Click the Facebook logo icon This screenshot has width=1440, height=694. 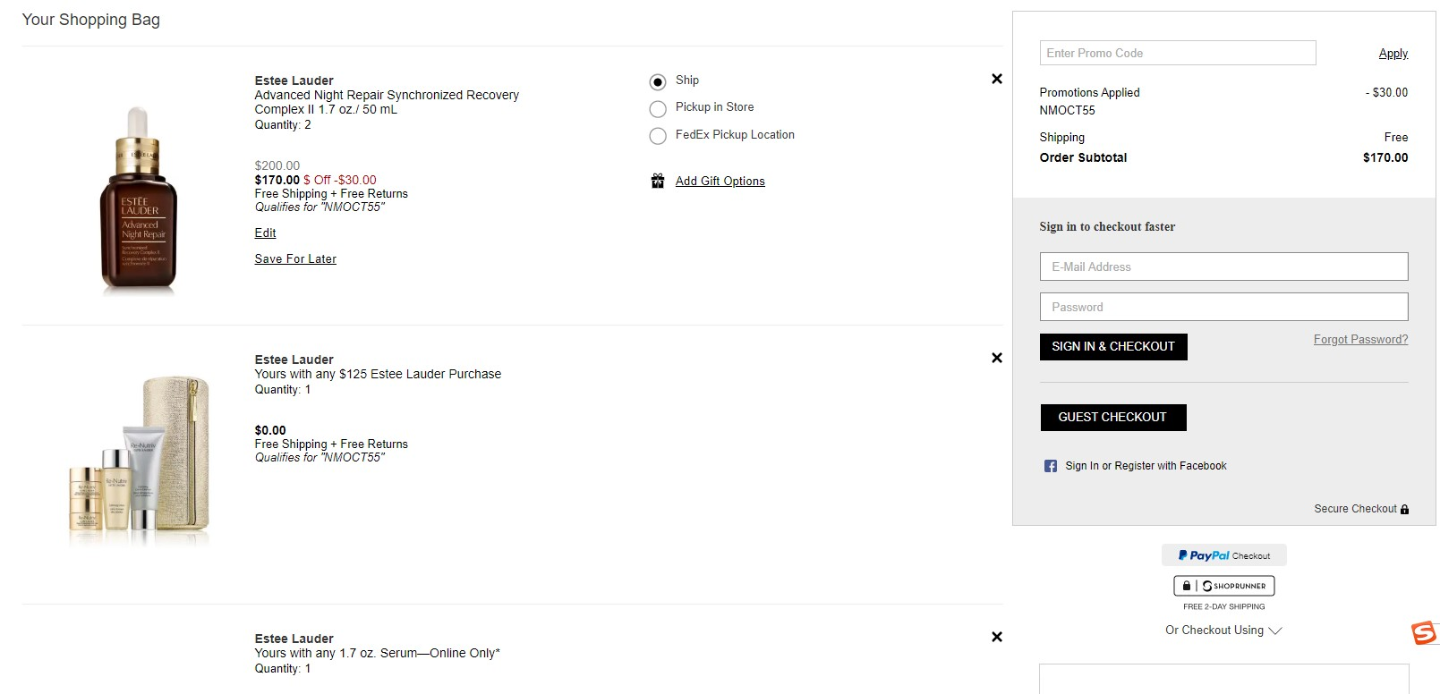point(1051,466)
